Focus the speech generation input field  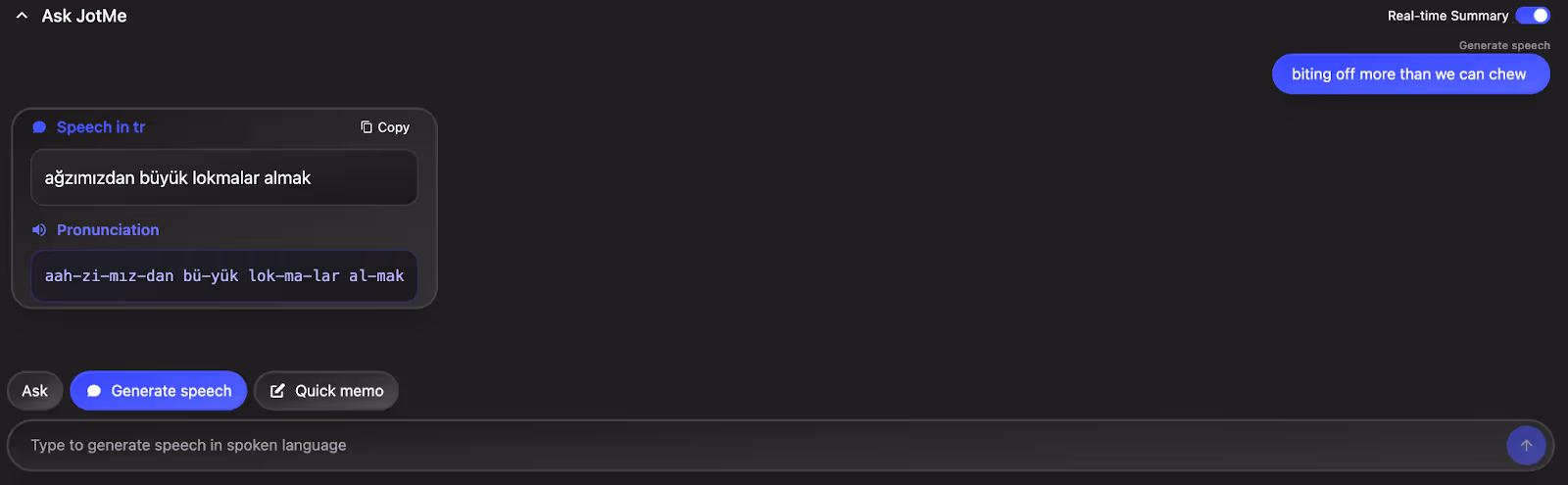pyautogui.click(x=755, y=445)
